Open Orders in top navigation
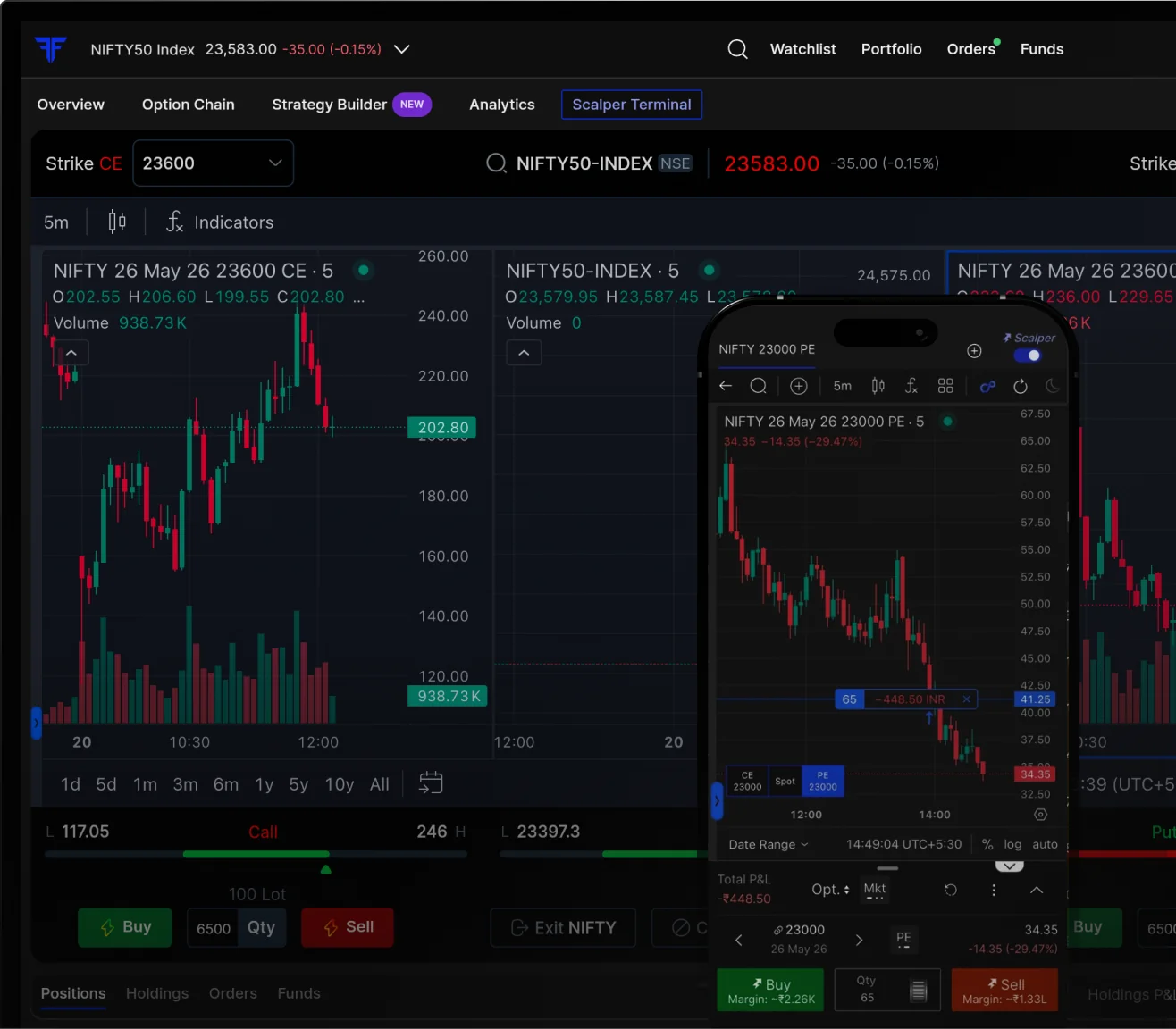1176x1029 pixels. (x=971, y=49)
